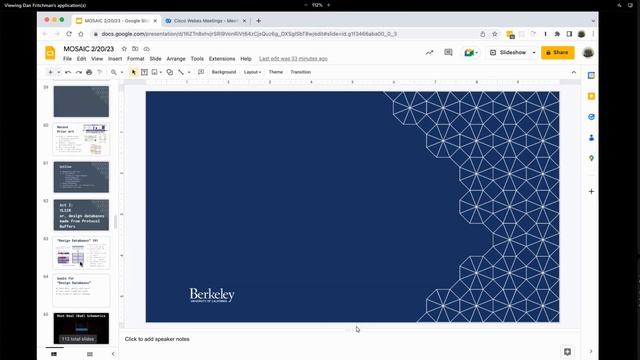This screenshot has width=640, height=360.
Task: Redo the last action
Action: 78,72
